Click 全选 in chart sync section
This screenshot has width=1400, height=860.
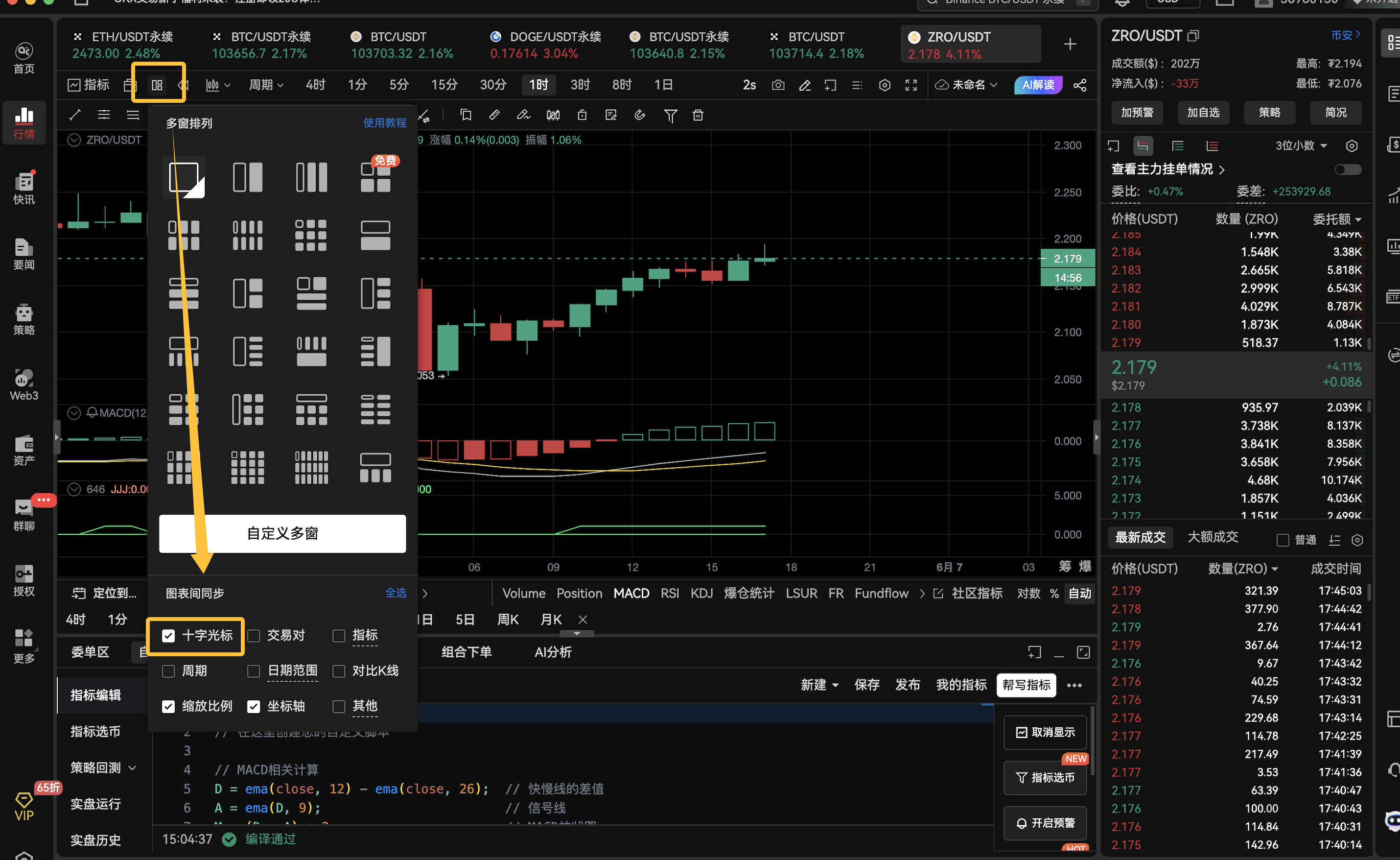click(x=396, y=593)
